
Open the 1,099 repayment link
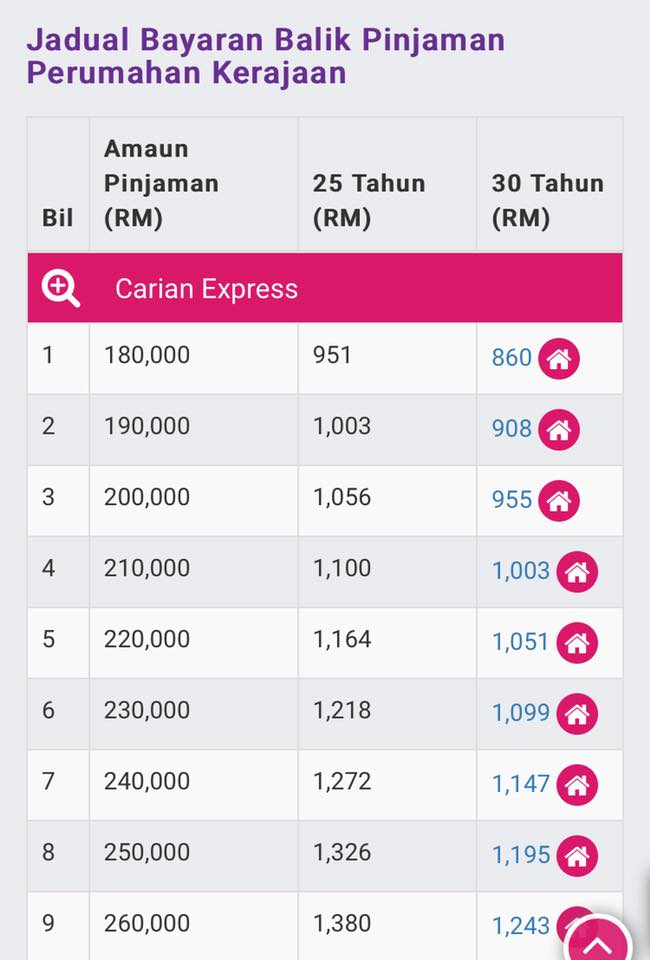(521, 713)
